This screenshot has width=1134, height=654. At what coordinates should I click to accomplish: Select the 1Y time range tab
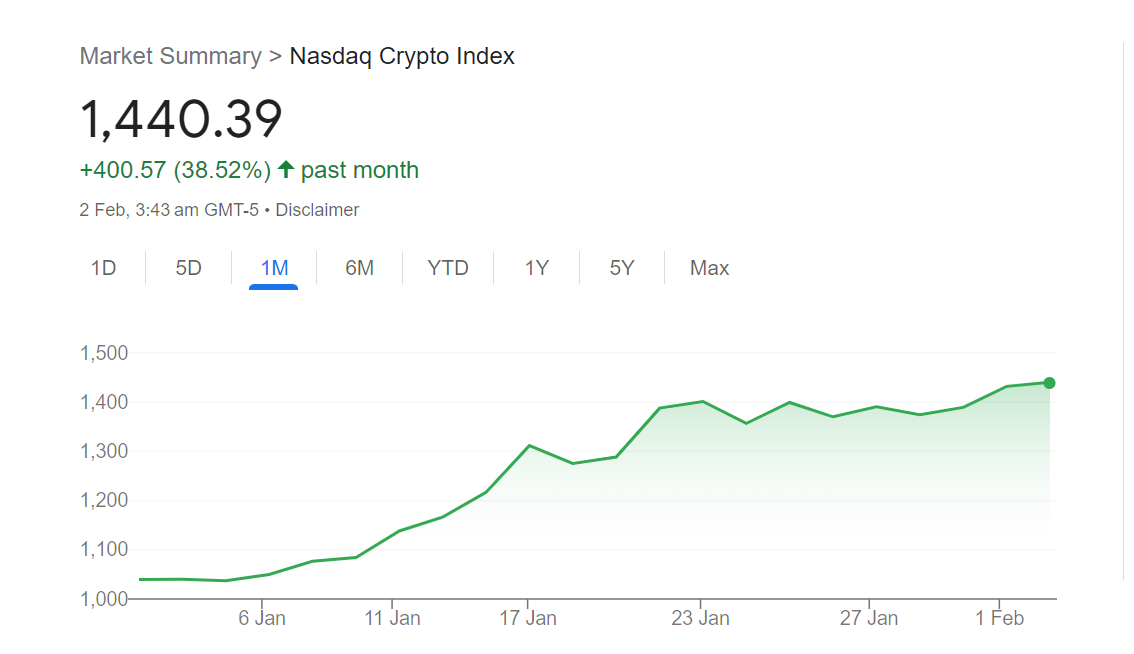[x=537, y=268]
